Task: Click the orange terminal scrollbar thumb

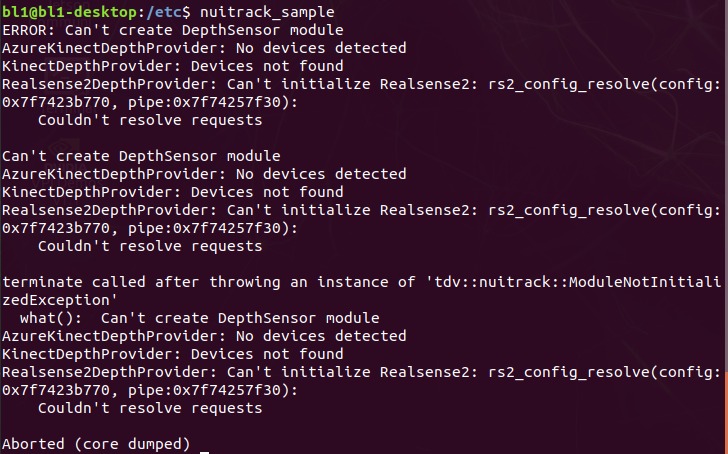Action: tap(726, 412)
